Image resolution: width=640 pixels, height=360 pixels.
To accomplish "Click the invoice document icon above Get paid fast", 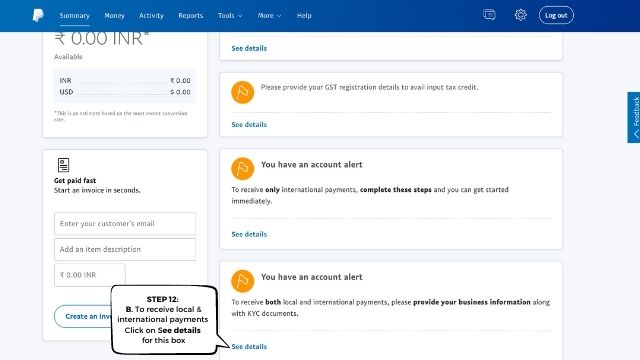I will click(x=63, y=165).
